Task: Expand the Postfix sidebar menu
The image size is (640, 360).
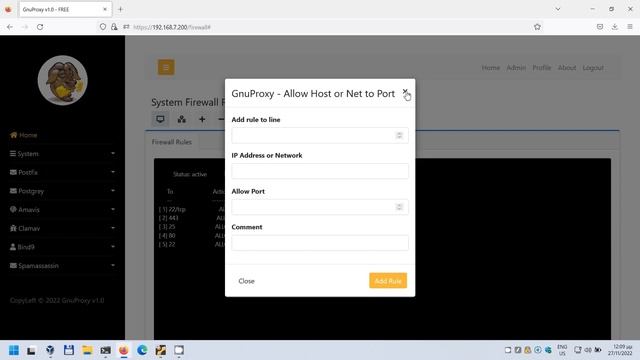Action: [62, 172]
